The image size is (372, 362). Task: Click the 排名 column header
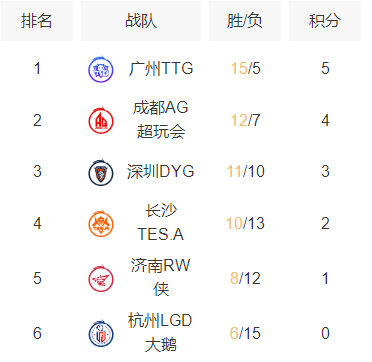[37, 21]
